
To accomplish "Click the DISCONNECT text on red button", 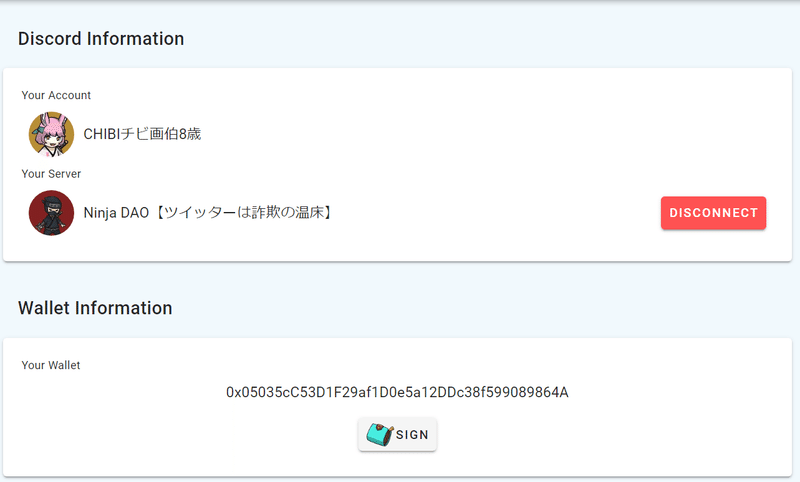I will (713, 213).
